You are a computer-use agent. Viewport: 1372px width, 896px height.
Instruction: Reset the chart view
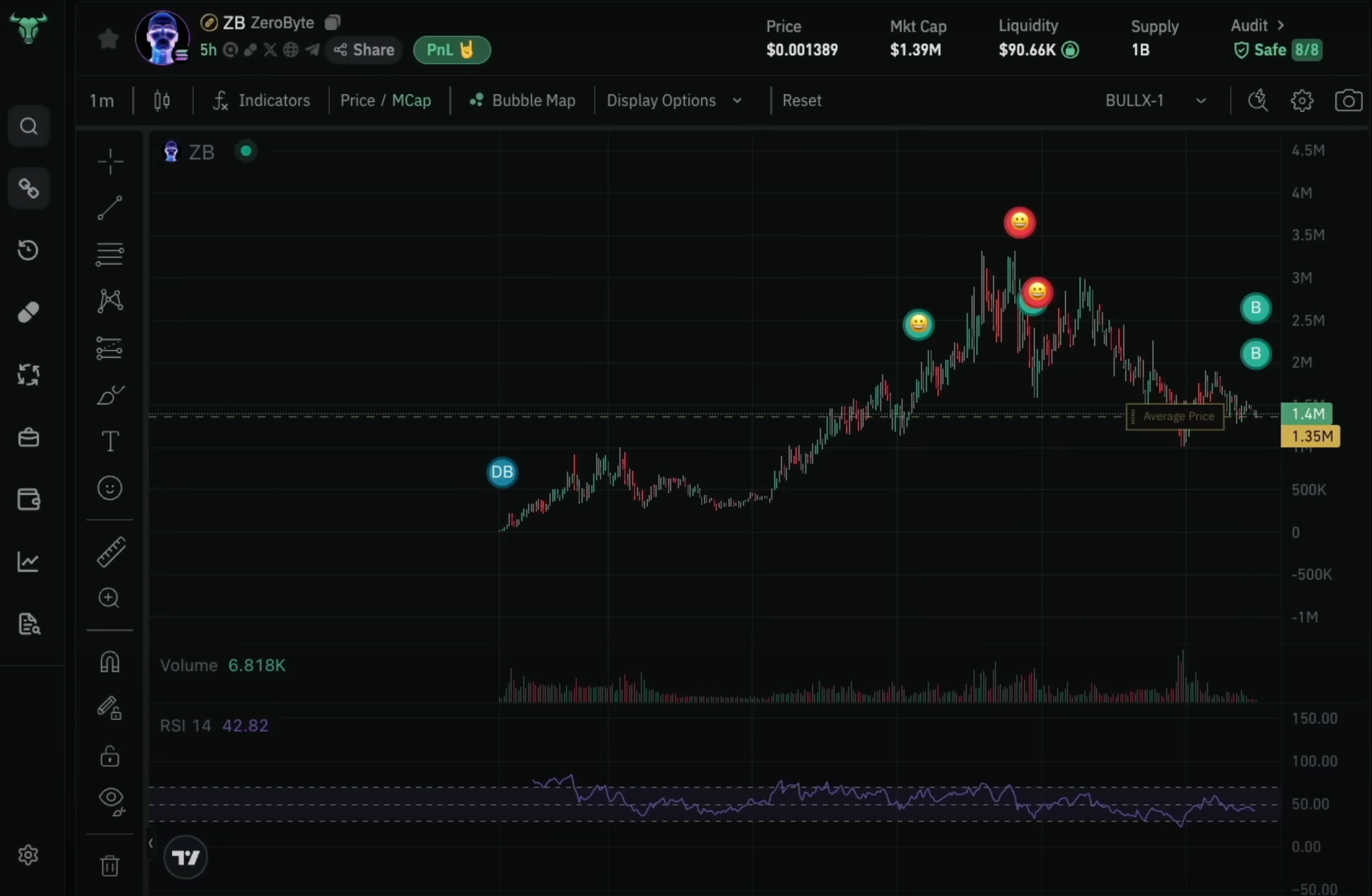click(802, 100)
